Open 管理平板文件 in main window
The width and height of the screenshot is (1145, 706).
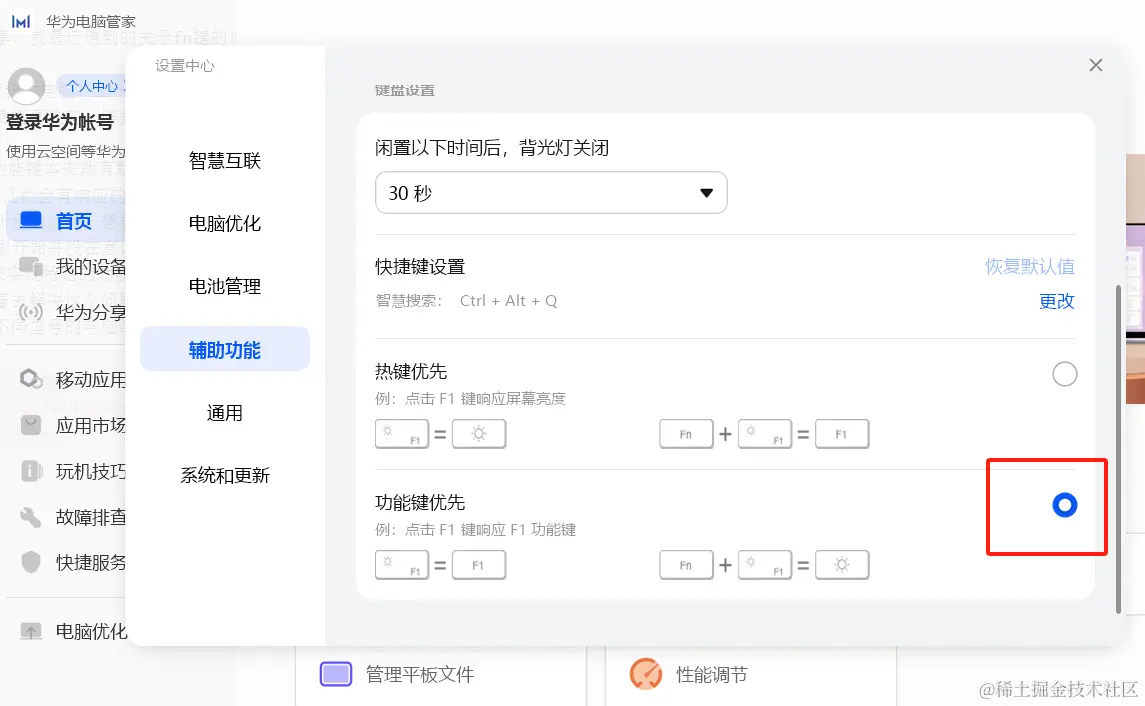coord(441,675)
